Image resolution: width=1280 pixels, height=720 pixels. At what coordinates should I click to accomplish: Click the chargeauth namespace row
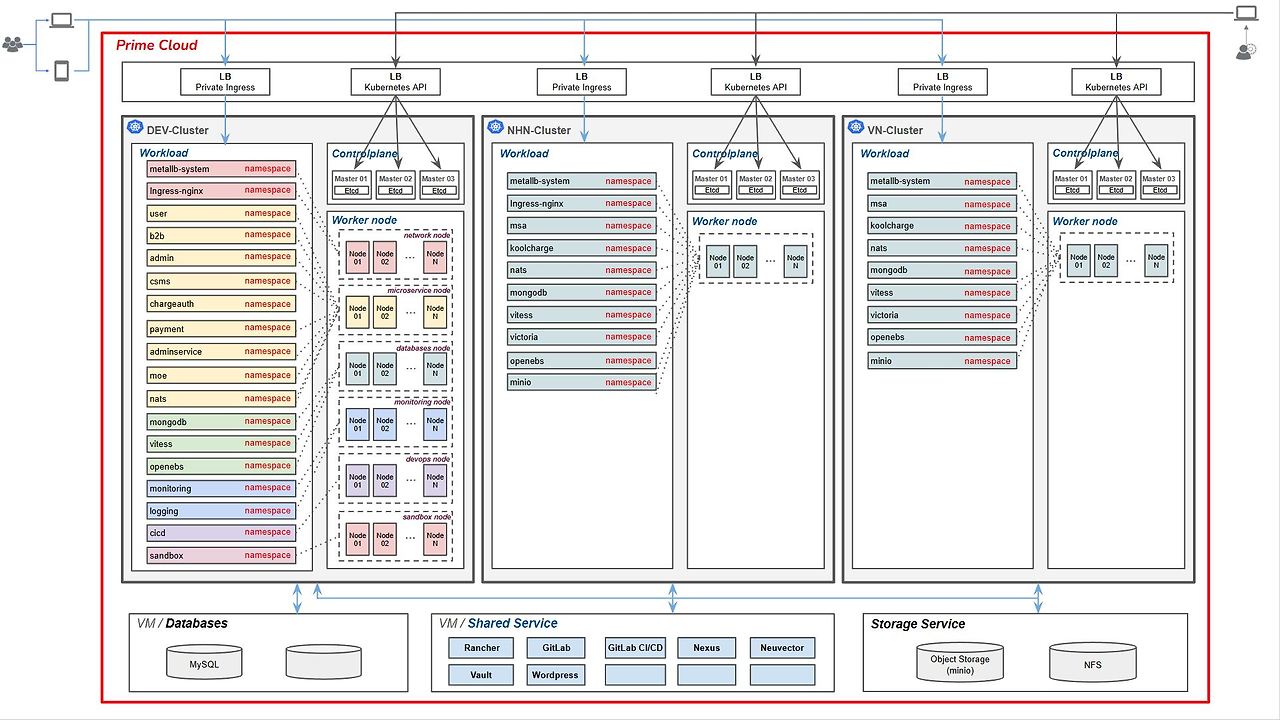tap(221, 304)
